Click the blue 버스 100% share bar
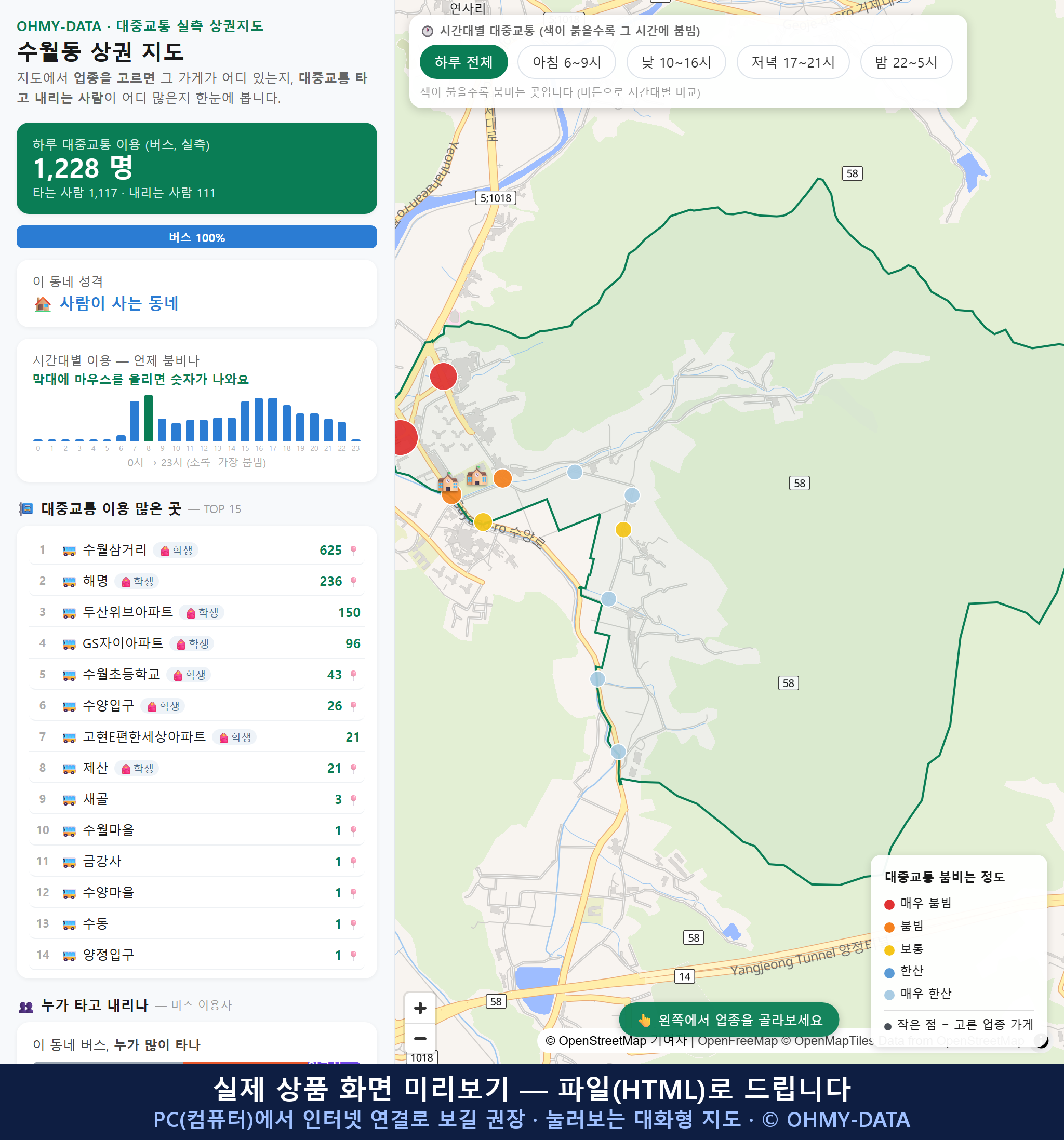This screenshot has width=1064, height=1140. (197, 237)
